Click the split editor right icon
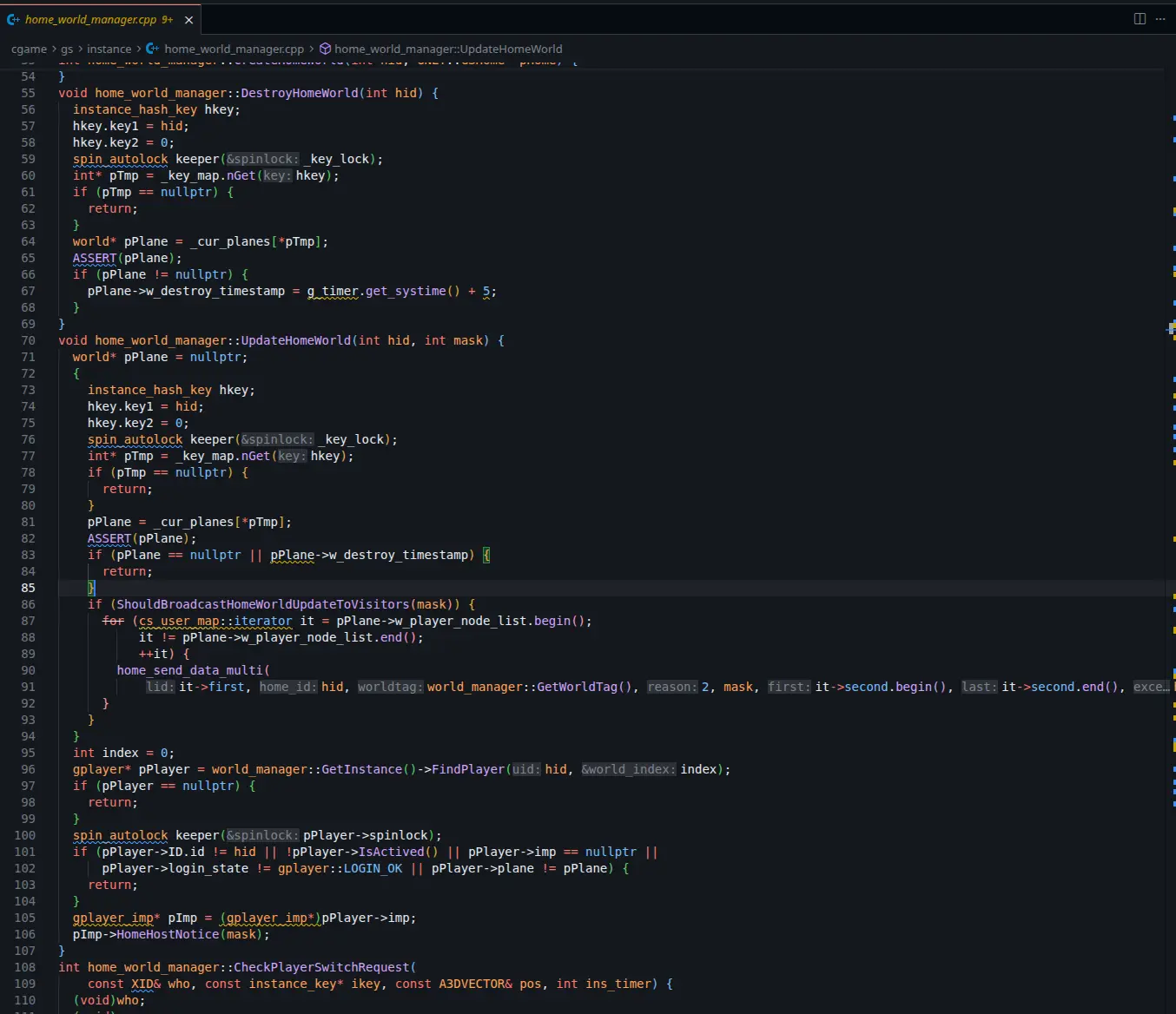 coord(1140,18)
